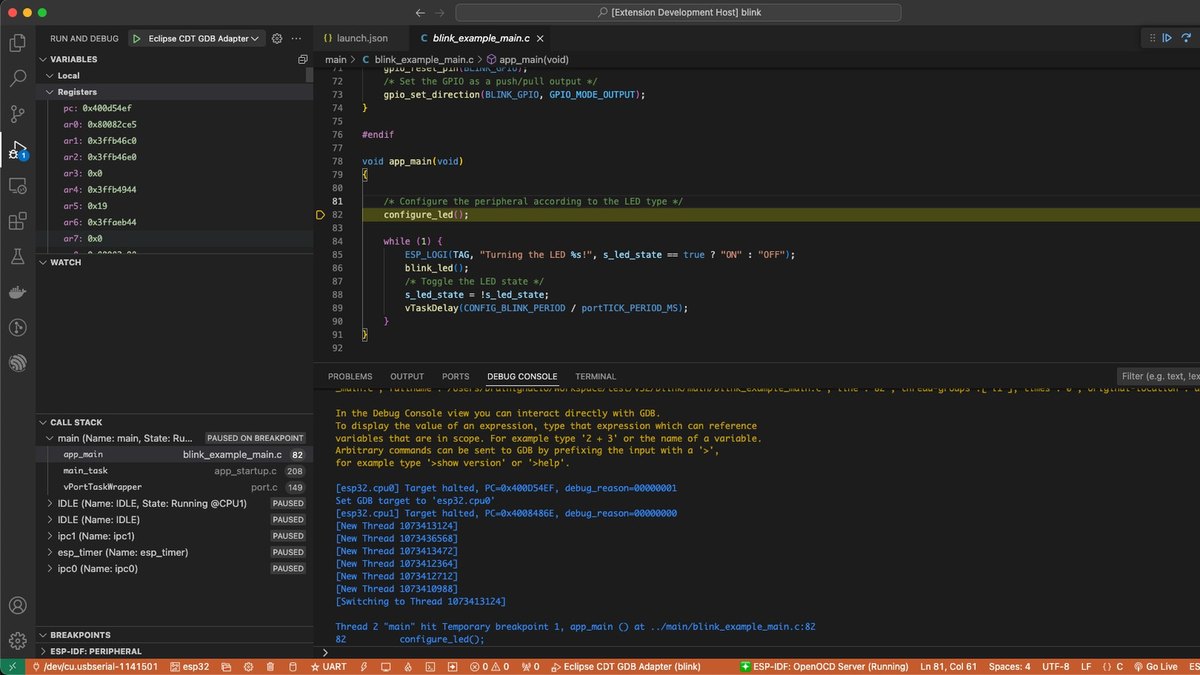Click the breakpoint marker at line 82
Image resolution: width=1200 pixels, height=675 pixels.
tap(320, 214)
